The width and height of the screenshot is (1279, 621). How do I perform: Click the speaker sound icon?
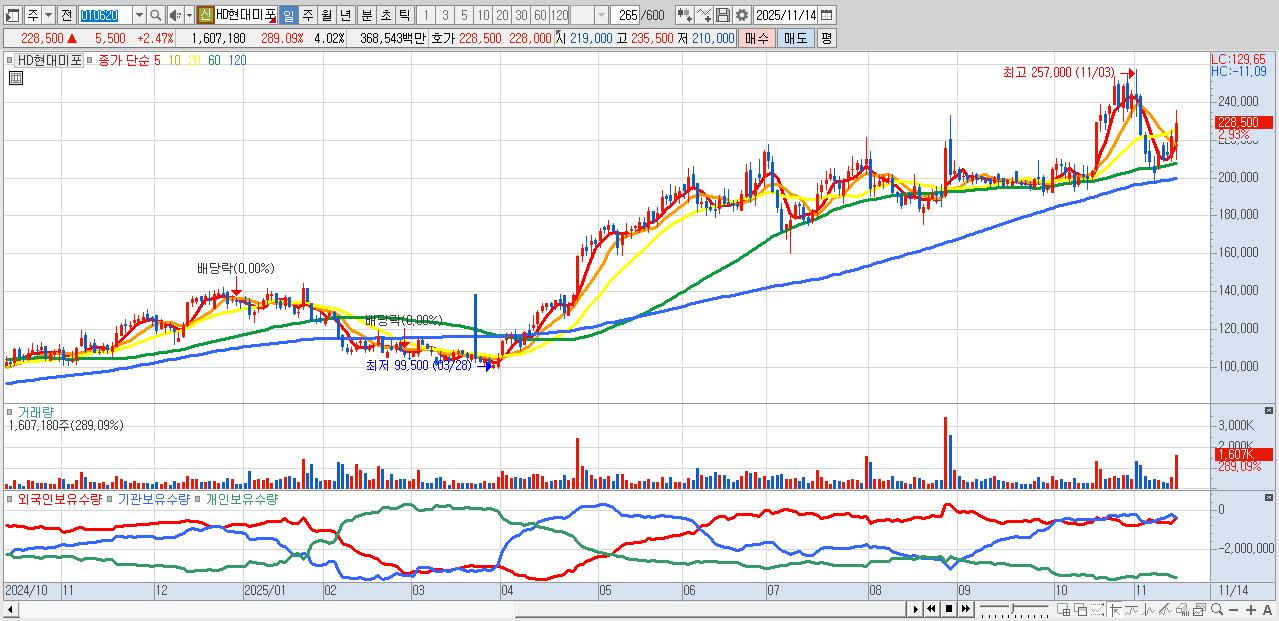(174, 15)
